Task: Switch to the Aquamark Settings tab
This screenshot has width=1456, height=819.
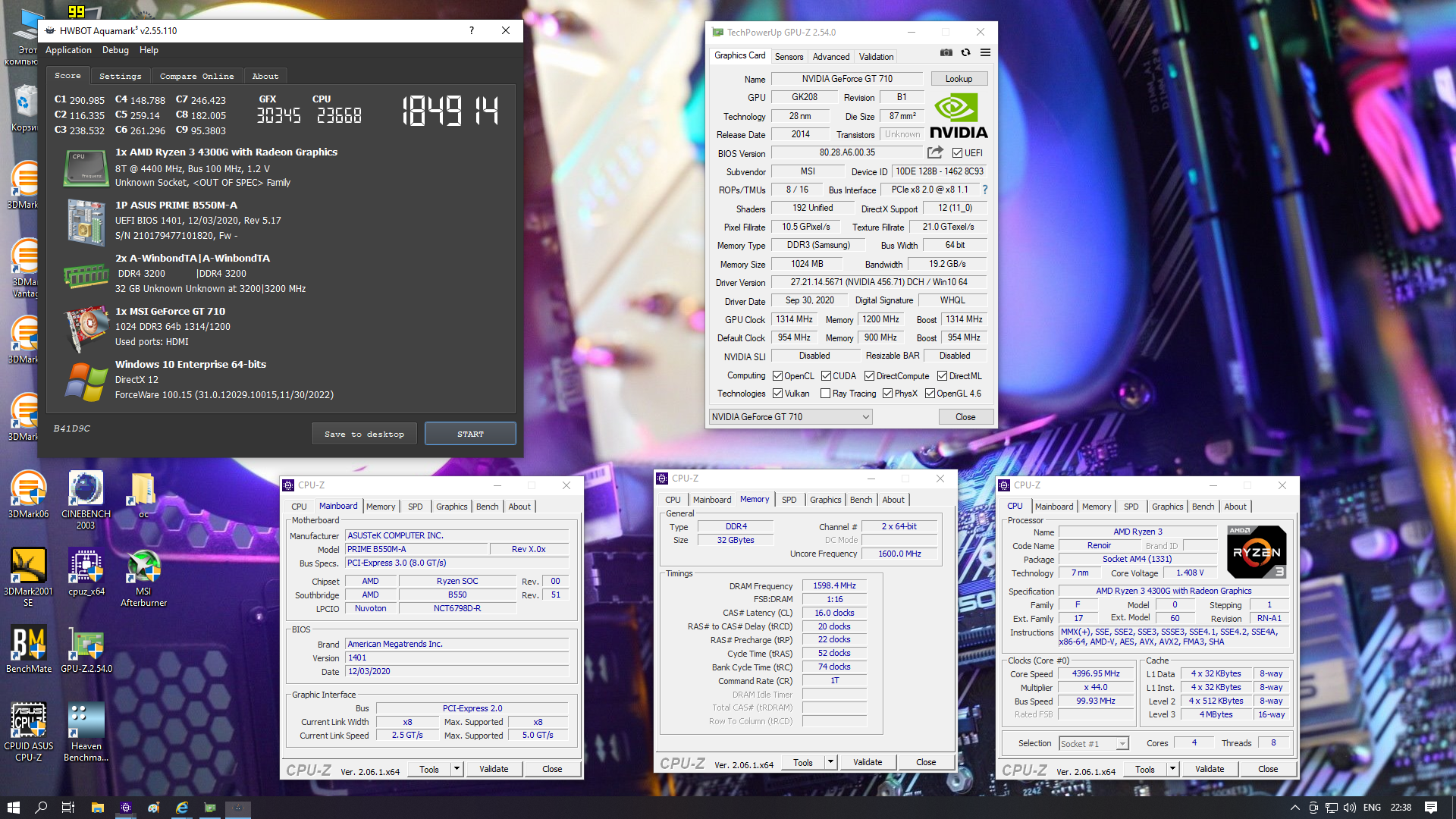Action: tap(120, 76)
